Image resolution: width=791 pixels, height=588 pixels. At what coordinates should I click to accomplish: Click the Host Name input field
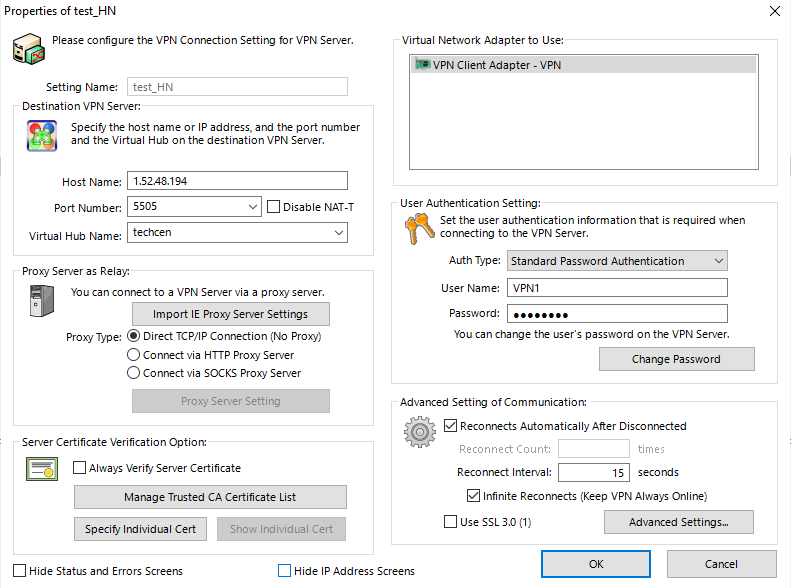click(237, 181)
